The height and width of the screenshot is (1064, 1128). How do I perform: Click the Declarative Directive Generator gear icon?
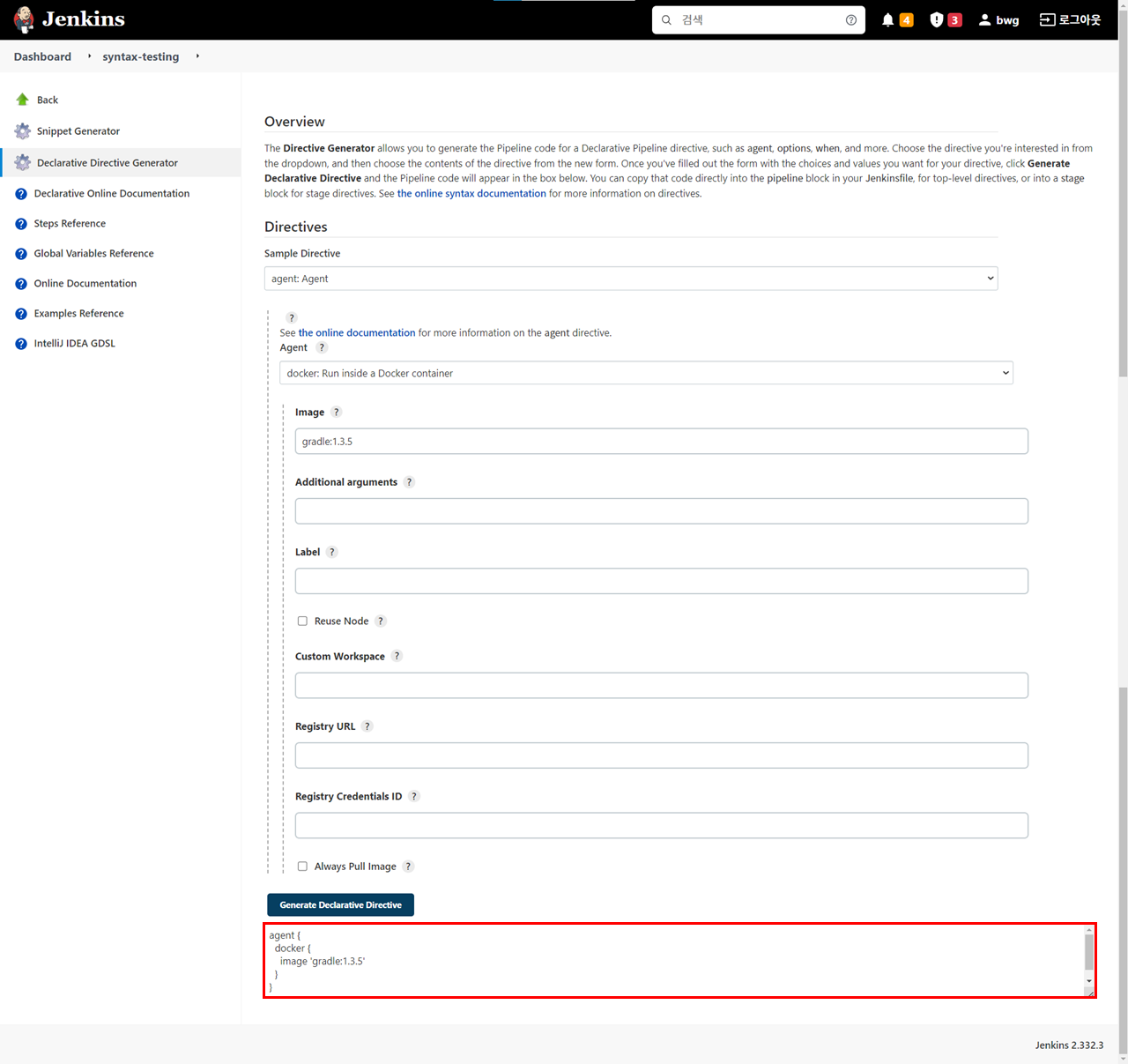(x=23, y=163)
